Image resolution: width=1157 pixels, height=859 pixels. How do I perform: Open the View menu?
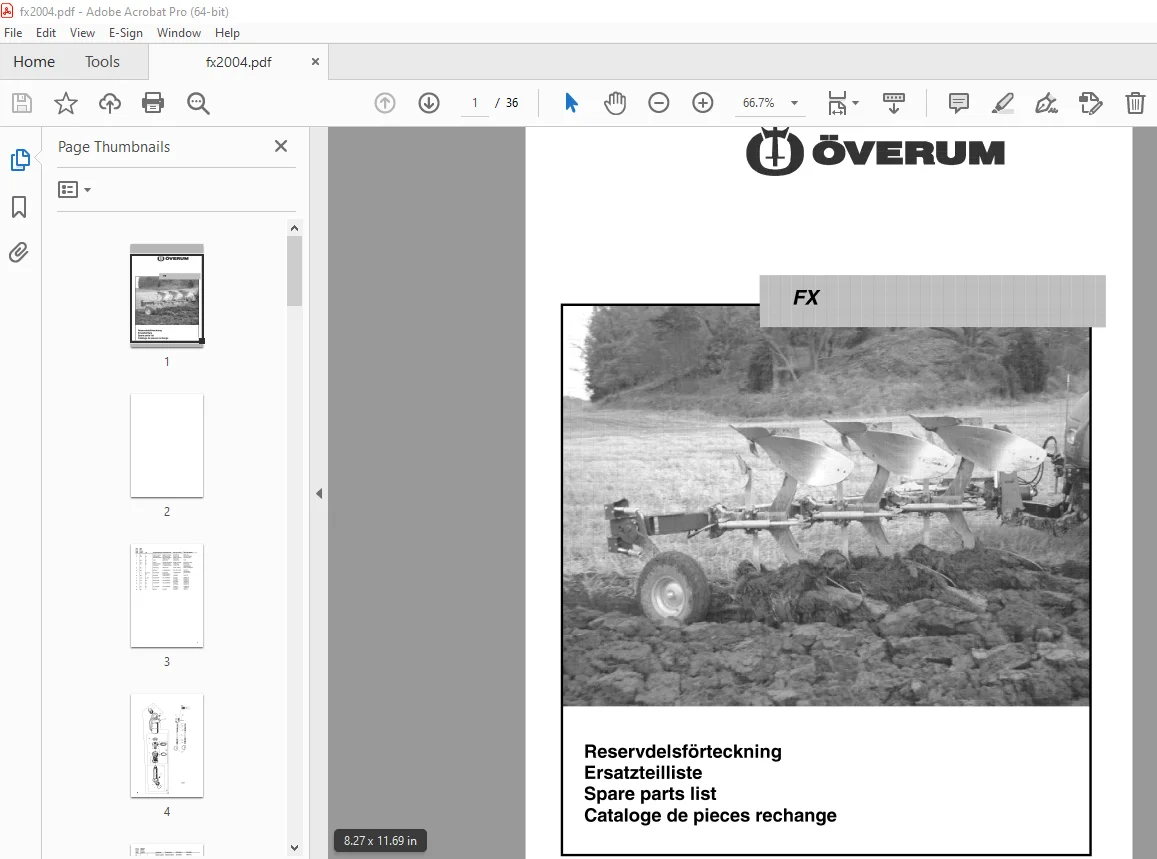click(82, 32)
